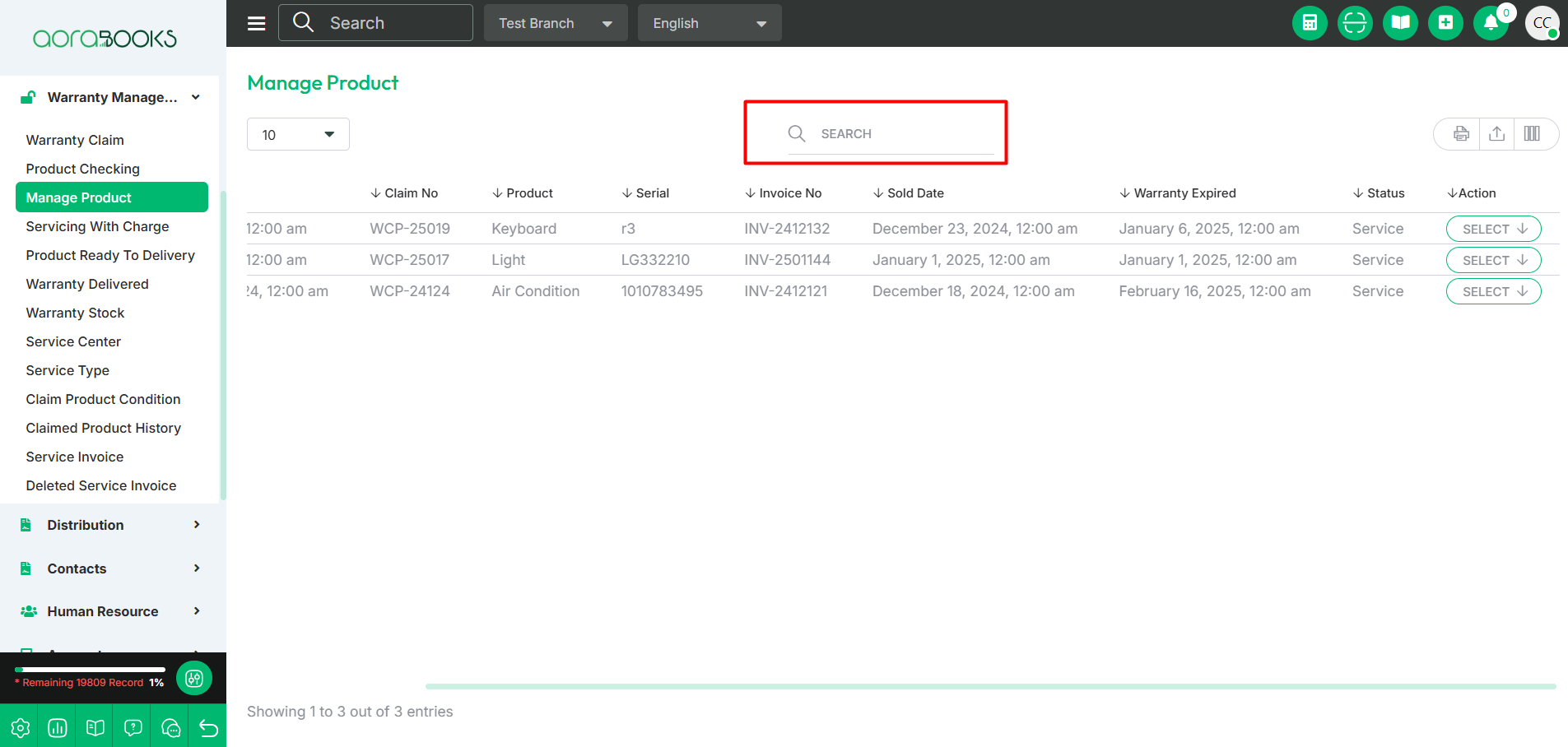Open Warranty Stock page

point(75,313)
